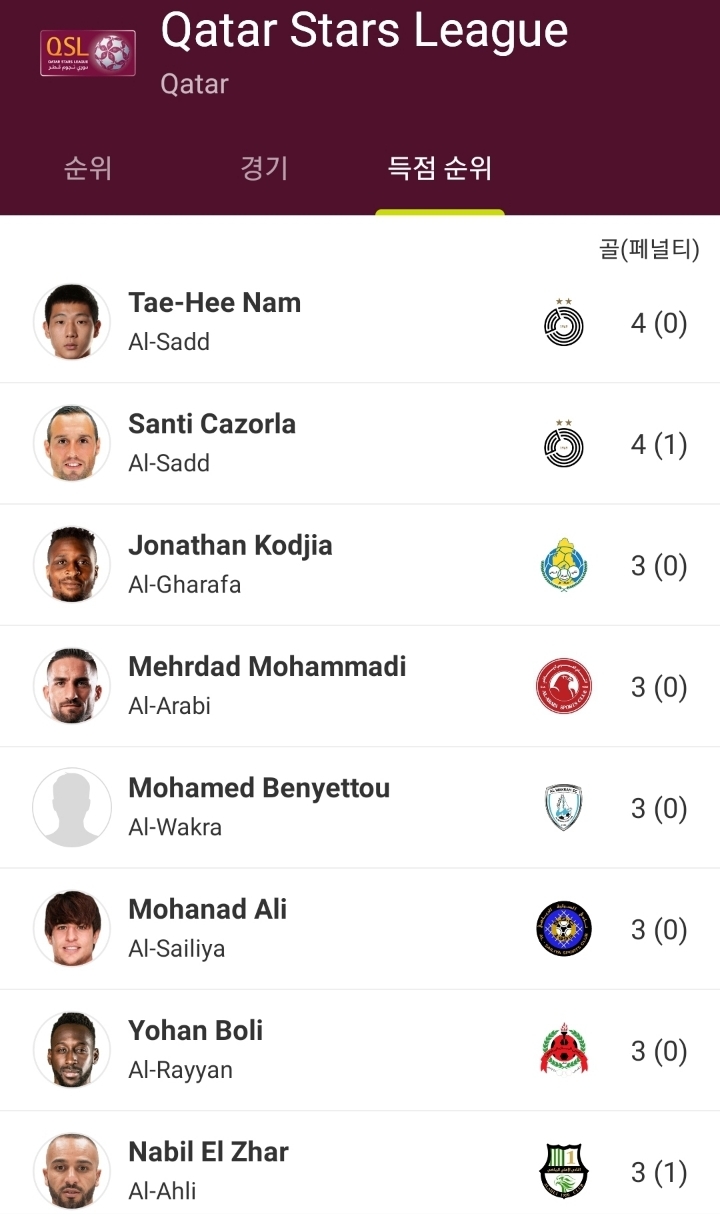Tap the Qatar Stars League logo
The height and width of the screenshot is (1214, 720).
(x=87, y=53)
